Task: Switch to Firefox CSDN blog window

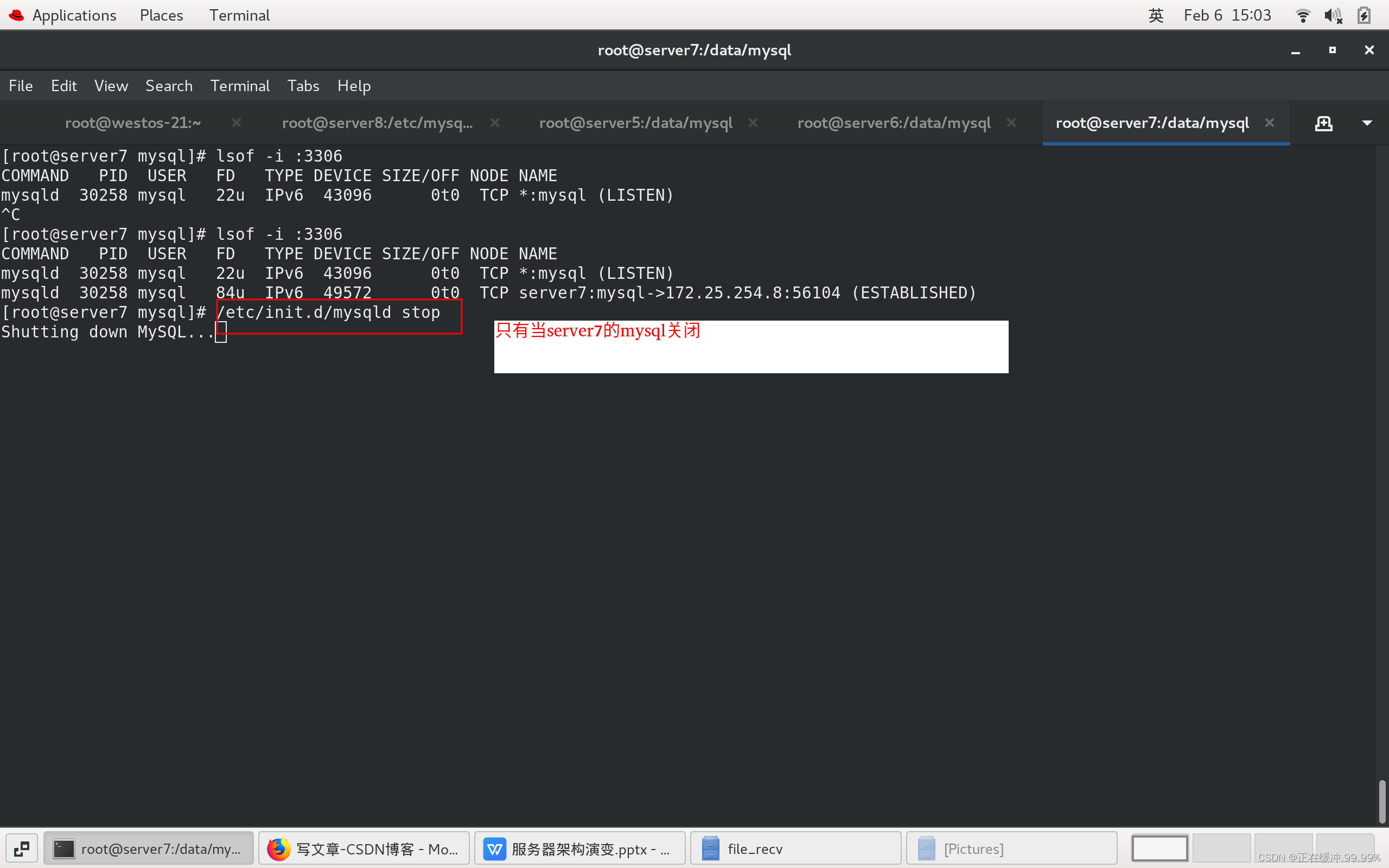Action: [364, 848]
